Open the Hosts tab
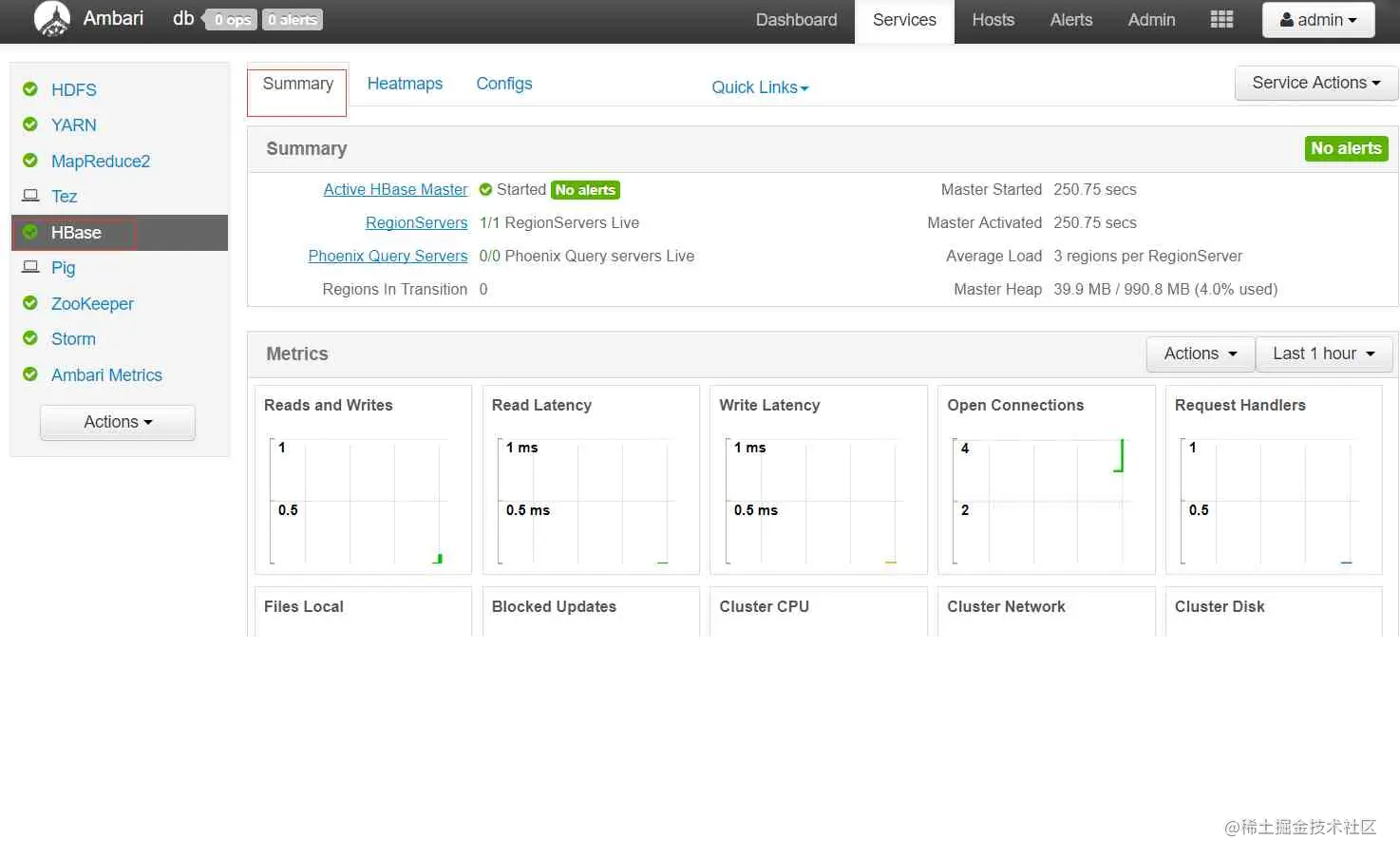The height and width of the screenshot is (860, 1400). [993, 20]
